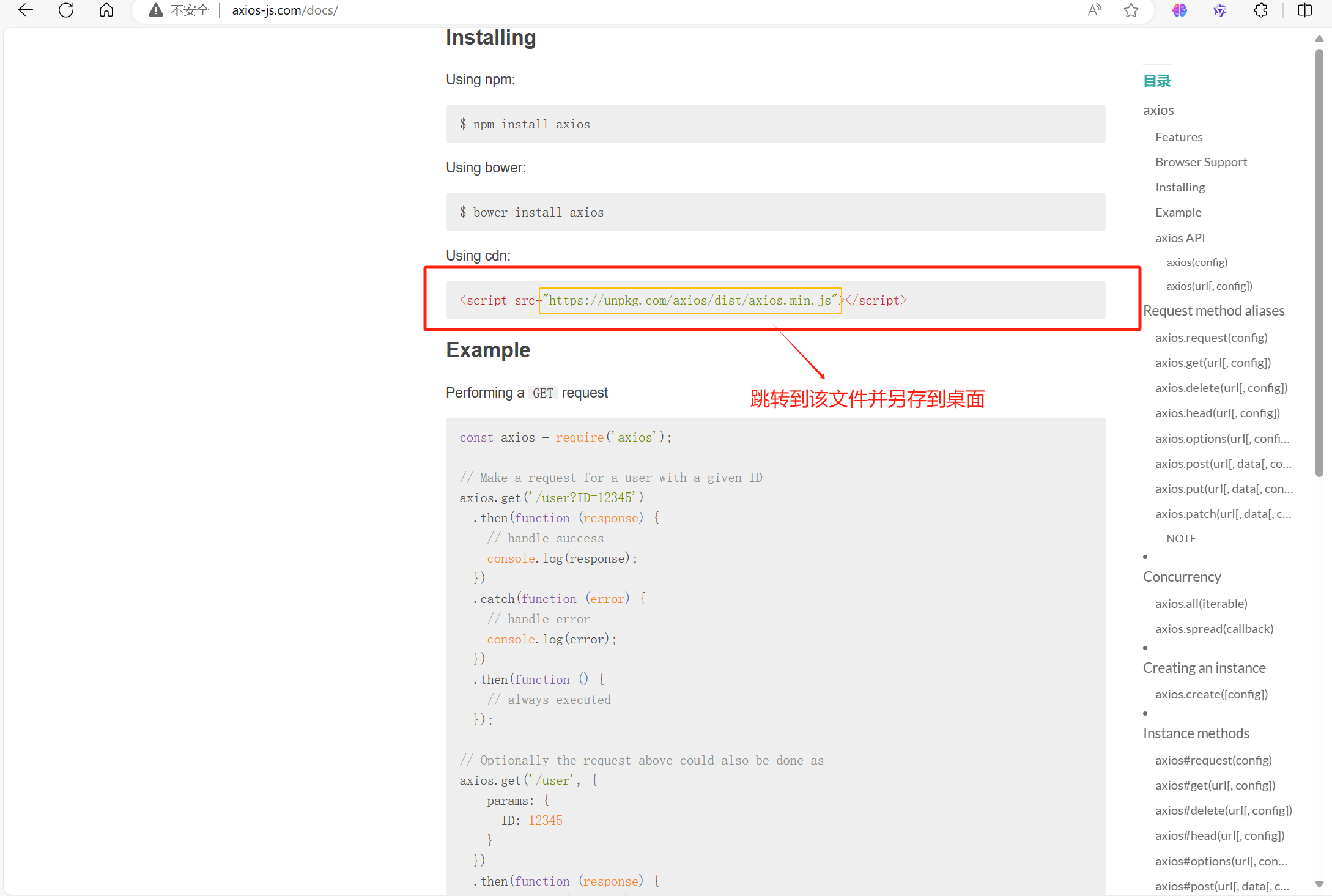Open axios#delete(url[, config]) entry
The image size is (1332, 896).
[1224, 810]
